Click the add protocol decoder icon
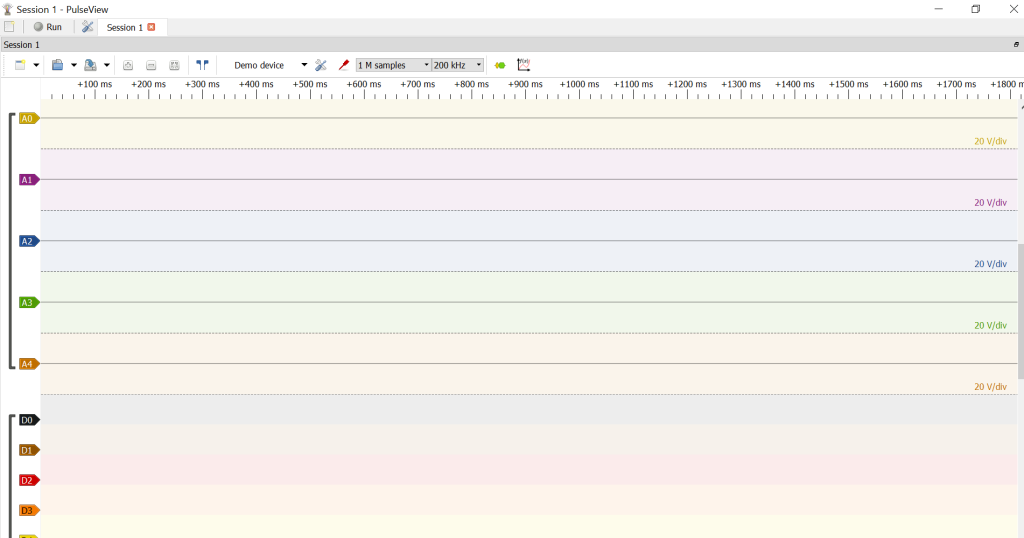Image resolution: width=1024 pixels, height=538 pixels. [500, 65]
